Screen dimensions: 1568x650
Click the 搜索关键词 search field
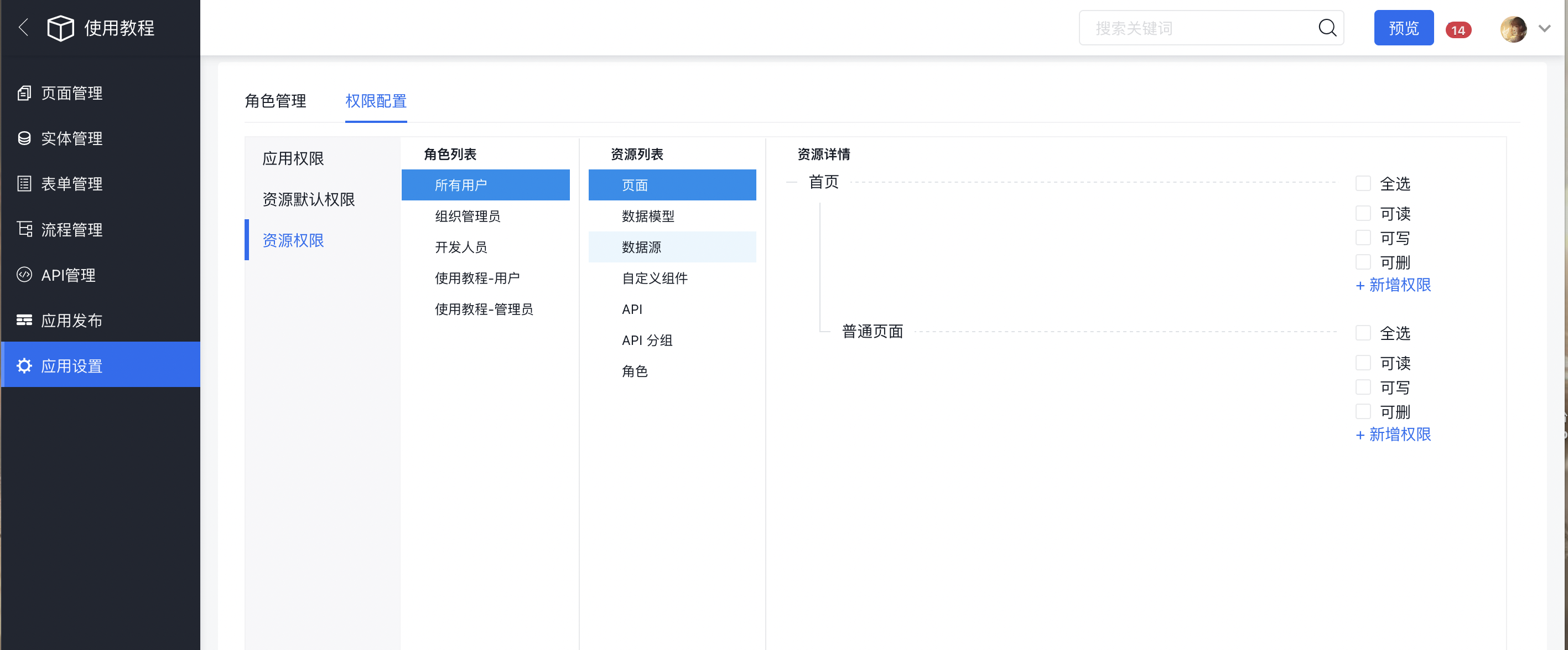(1211, 28)
